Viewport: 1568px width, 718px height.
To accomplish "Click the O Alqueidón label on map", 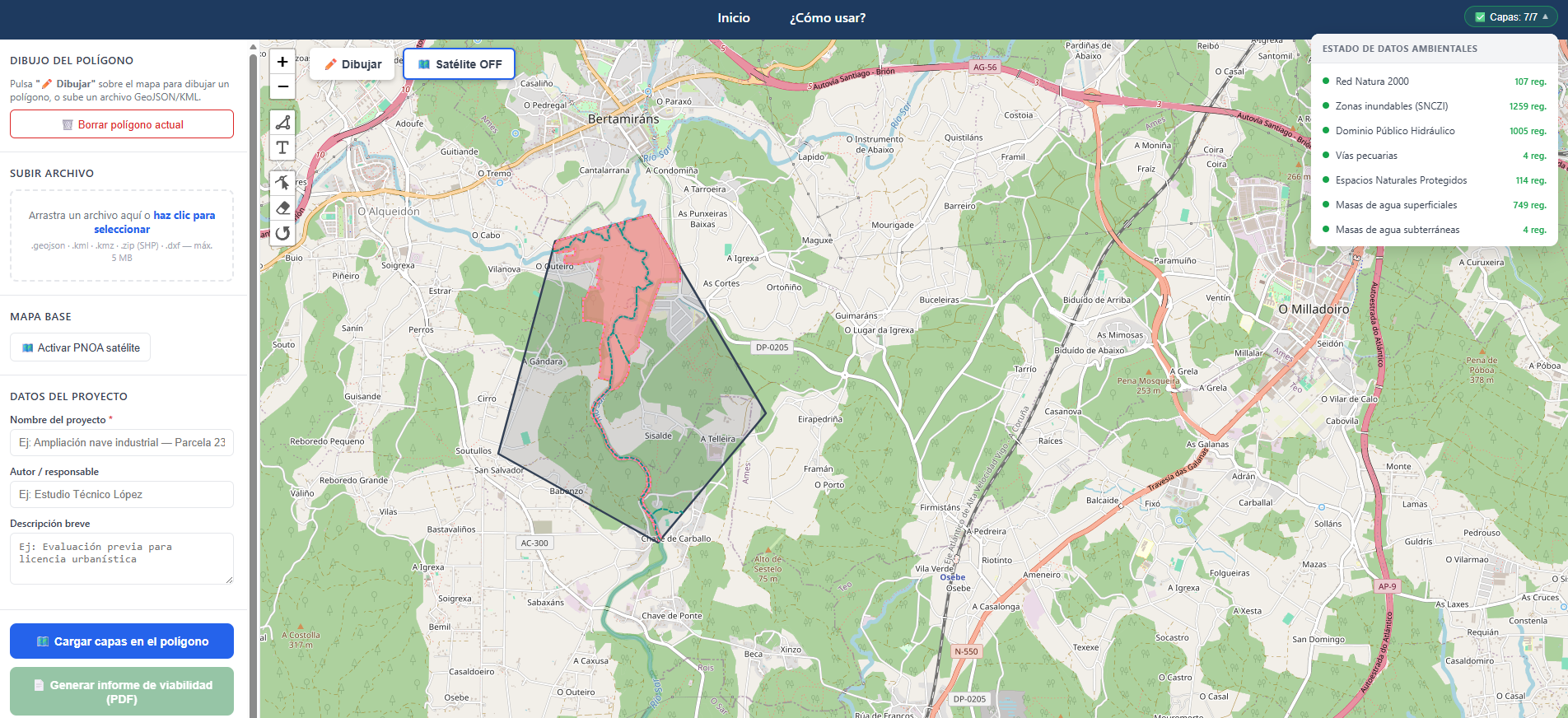I will pyautogui.click(x=388, y=212).
